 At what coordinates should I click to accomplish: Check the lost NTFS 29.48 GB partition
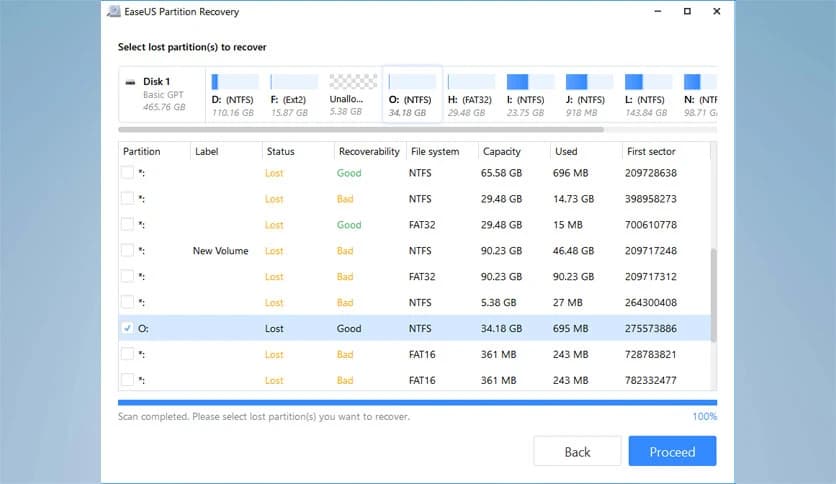coord(127,198)
